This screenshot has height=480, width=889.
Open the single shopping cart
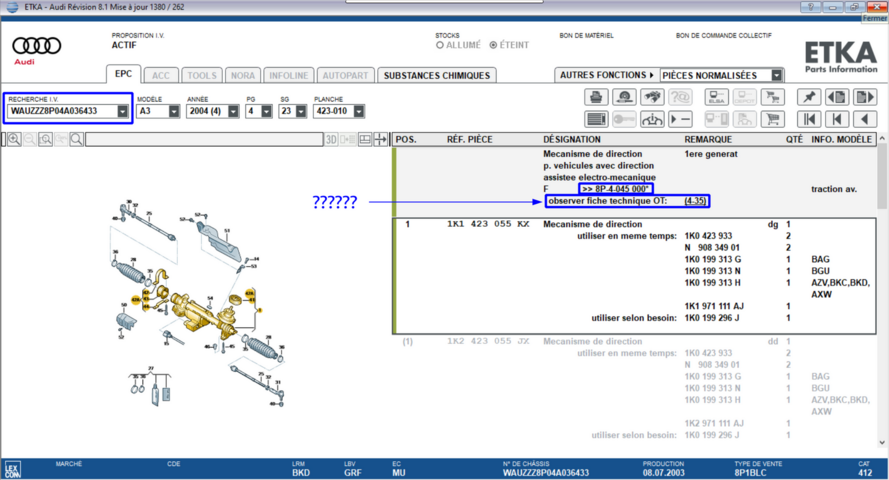click(x=772, y=119)
